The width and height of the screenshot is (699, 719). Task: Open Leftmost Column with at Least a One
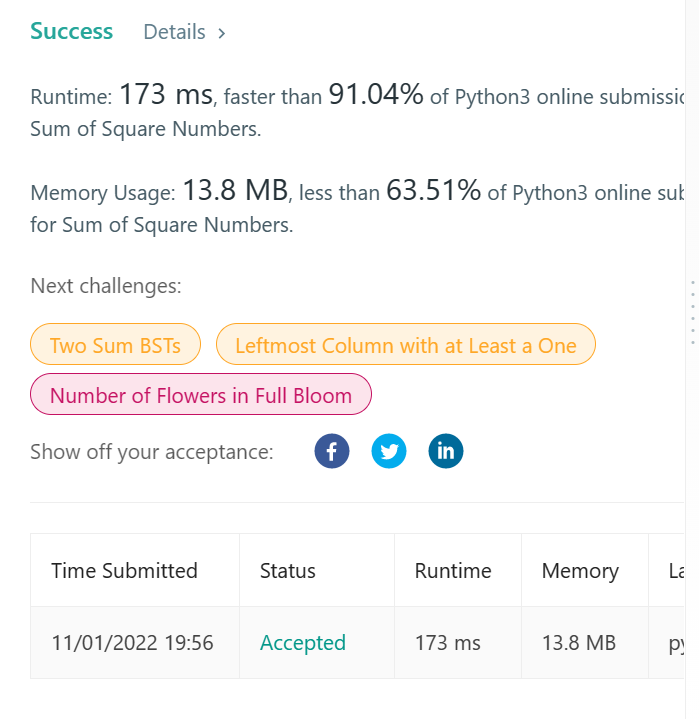pyautogui.click(x=405, y=345)
